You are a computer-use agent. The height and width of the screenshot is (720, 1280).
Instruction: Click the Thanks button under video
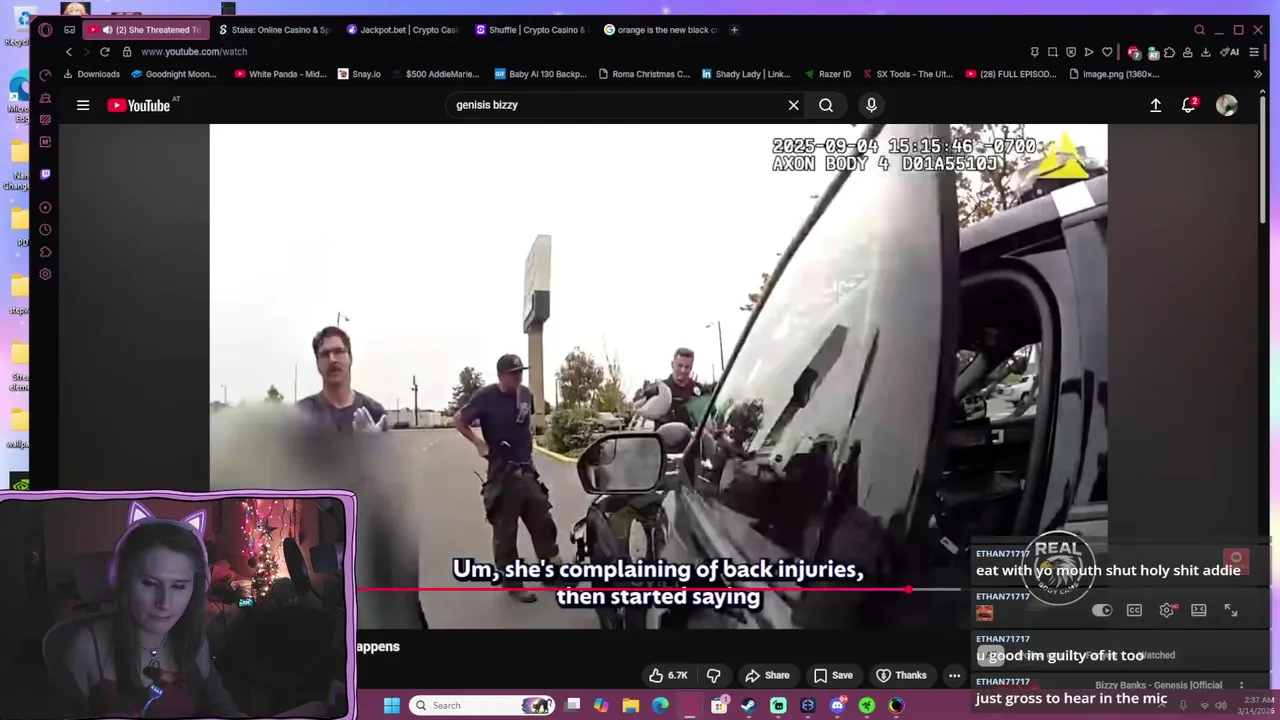(x=901, y=675)
